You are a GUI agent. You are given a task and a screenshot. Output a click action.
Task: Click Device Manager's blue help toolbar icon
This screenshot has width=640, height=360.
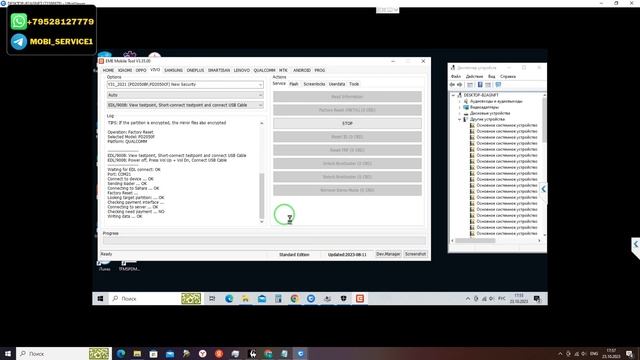coord(480,84)
